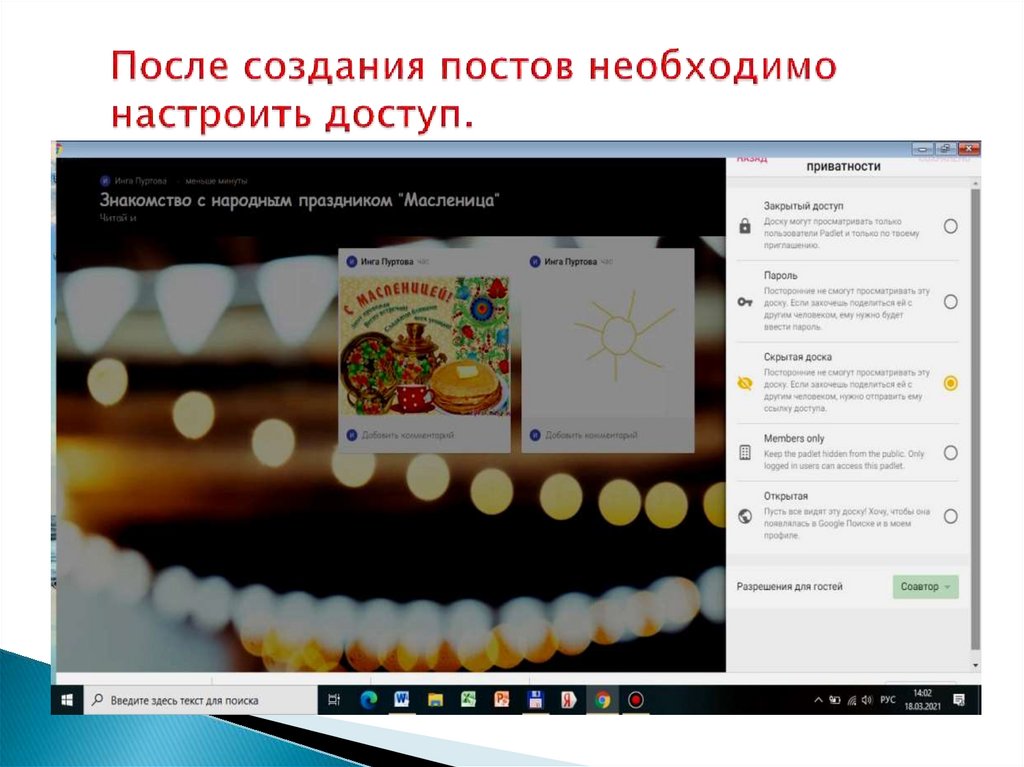1024x767 pixels.
Task: Click the Разрешения для гостей label
Action: (789, 587)
